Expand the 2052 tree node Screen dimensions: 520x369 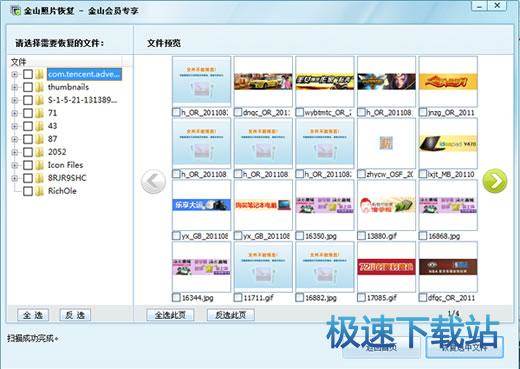(x=15, y=152)
